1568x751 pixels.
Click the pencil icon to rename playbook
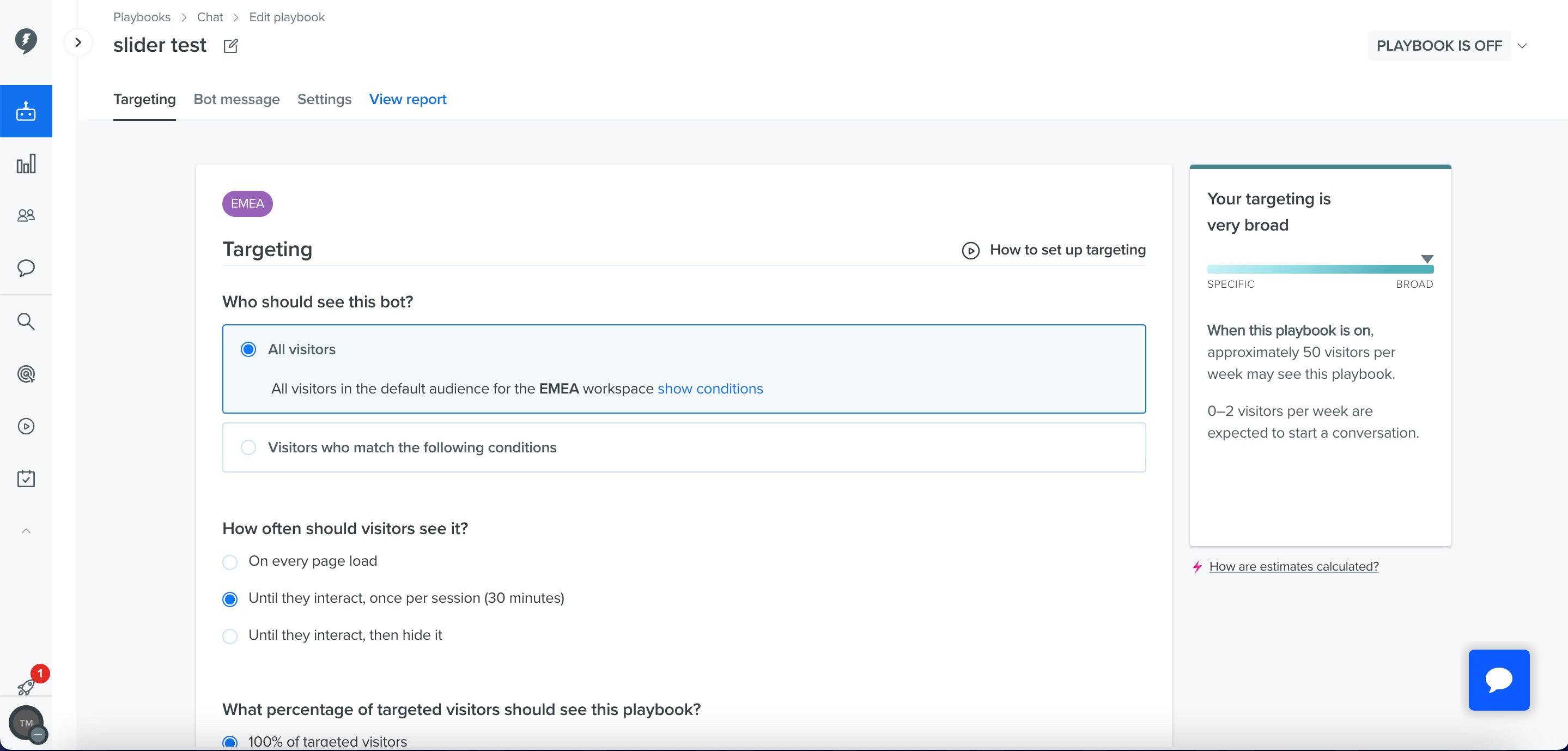(x=230, y=46)
